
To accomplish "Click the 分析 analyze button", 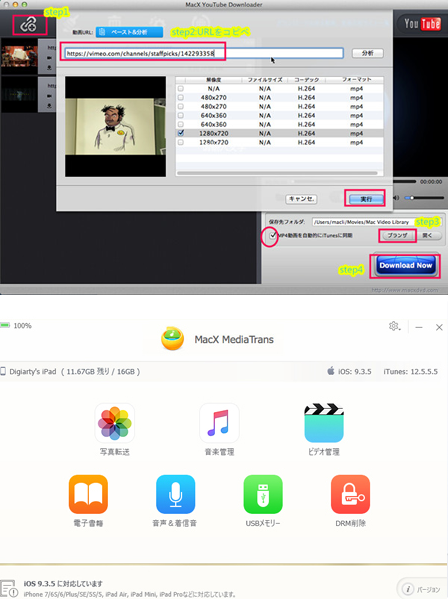I will pos(367,53).
